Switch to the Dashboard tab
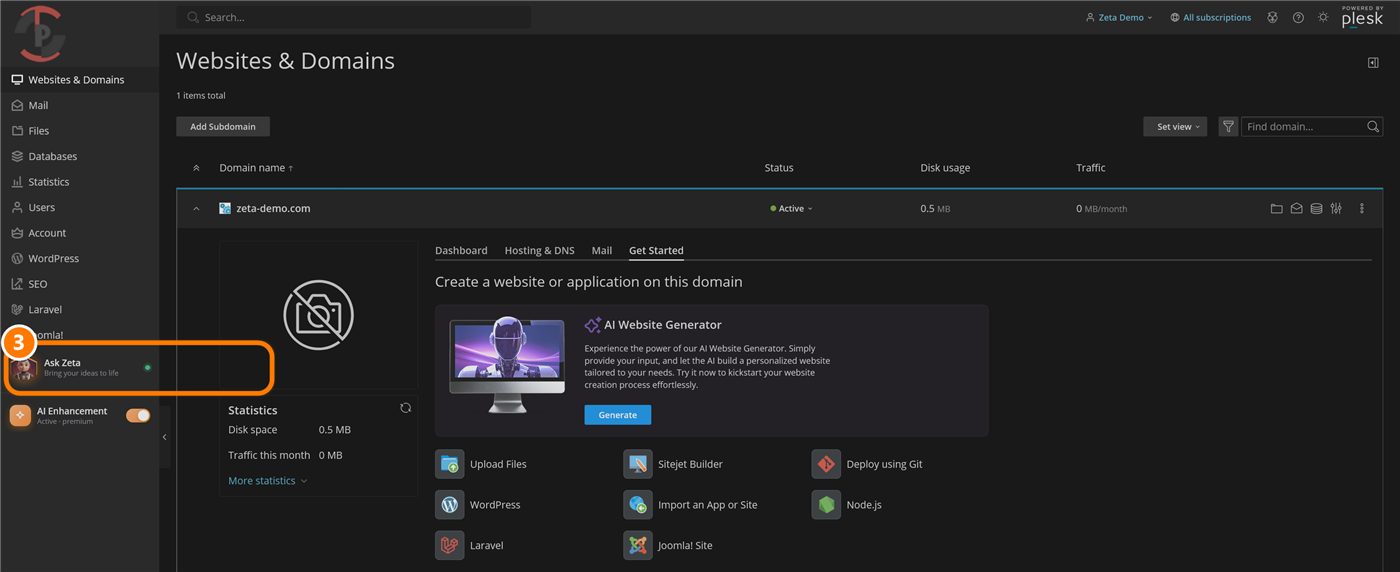This screenshot has width=1400, height=572. [461, 250]
